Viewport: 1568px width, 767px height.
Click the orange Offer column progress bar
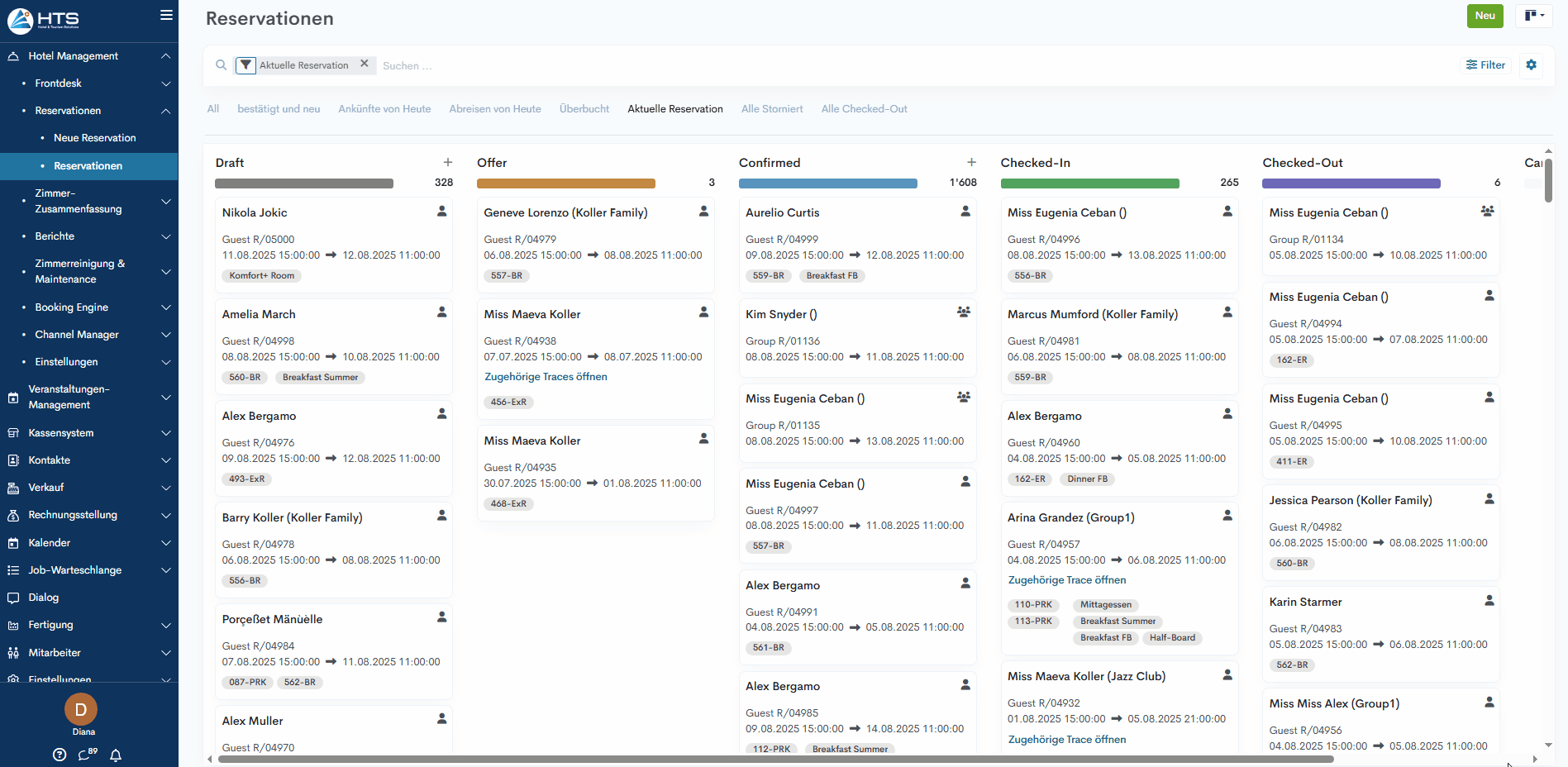pos(566,183)
